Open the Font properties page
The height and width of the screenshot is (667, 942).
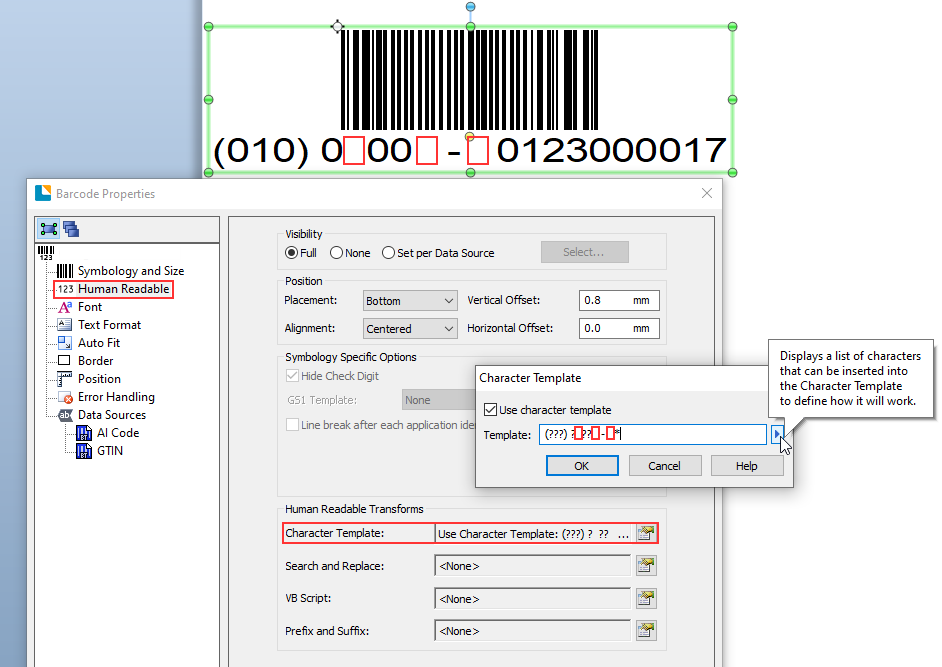[90, 307]
